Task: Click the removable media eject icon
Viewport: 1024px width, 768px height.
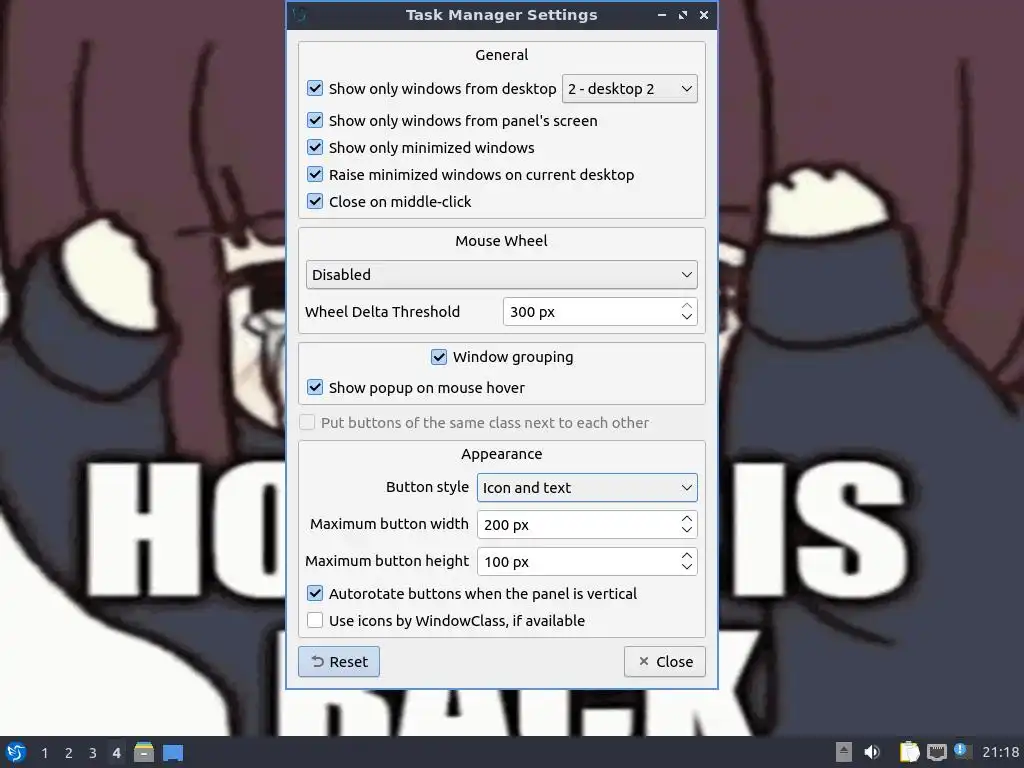Action: click(844, 752)
